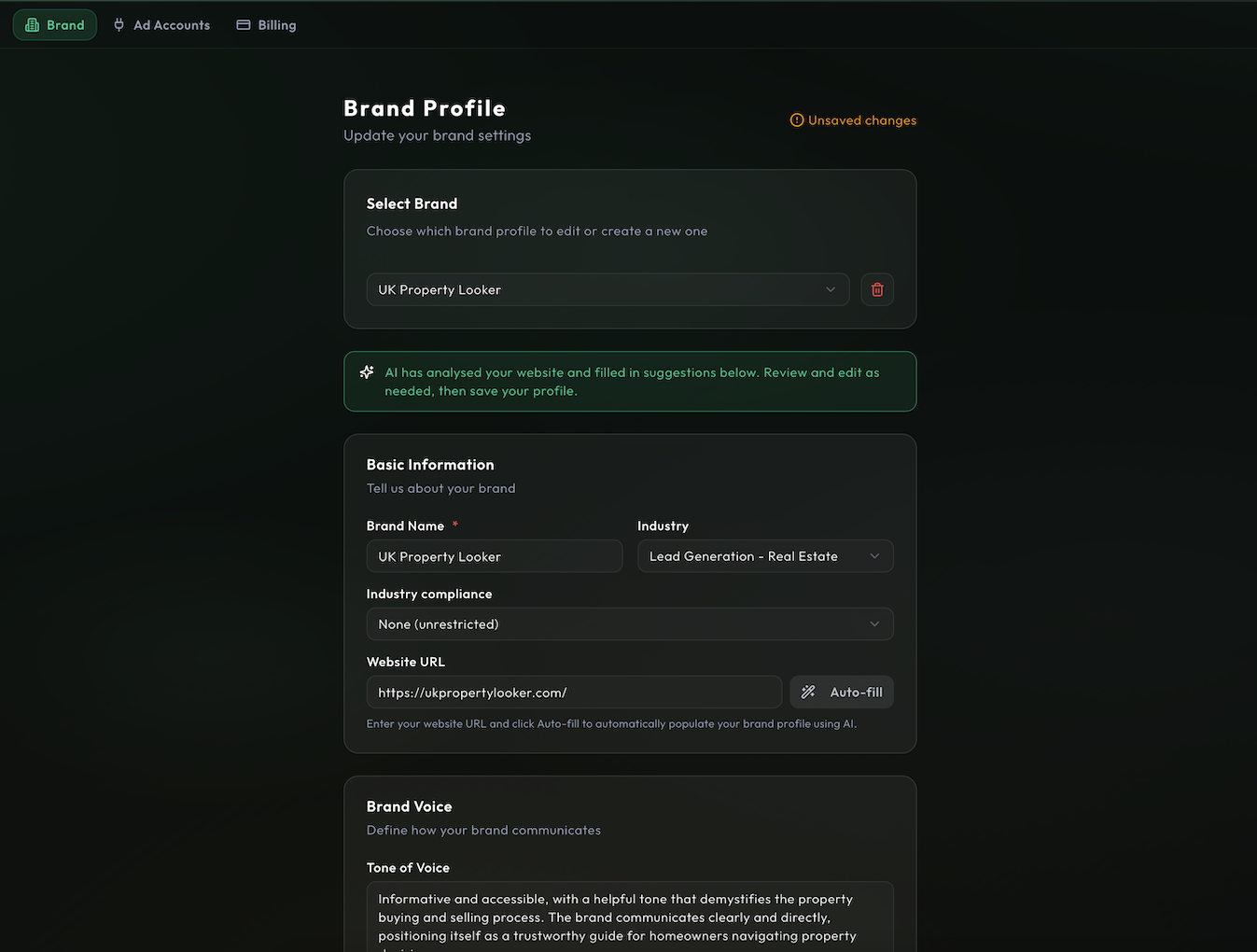Image resolution: width=1257 pixels, height=952 pixels.
Task: Focus the Website URL input field
Action: [x=574, y=693]
